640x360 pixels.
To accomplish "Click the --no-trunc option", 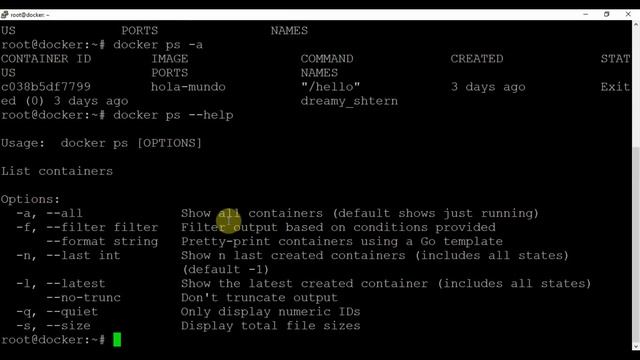I will click(83, 298).
